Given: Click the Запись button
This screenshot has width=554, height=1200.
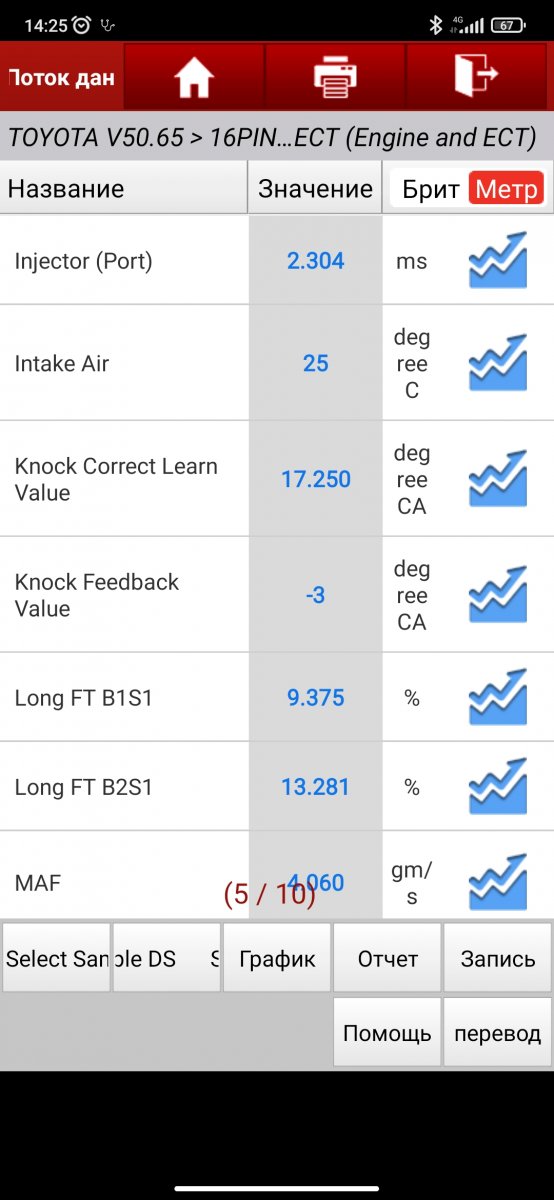Looking at the screenshot, I should pos(498,958).
